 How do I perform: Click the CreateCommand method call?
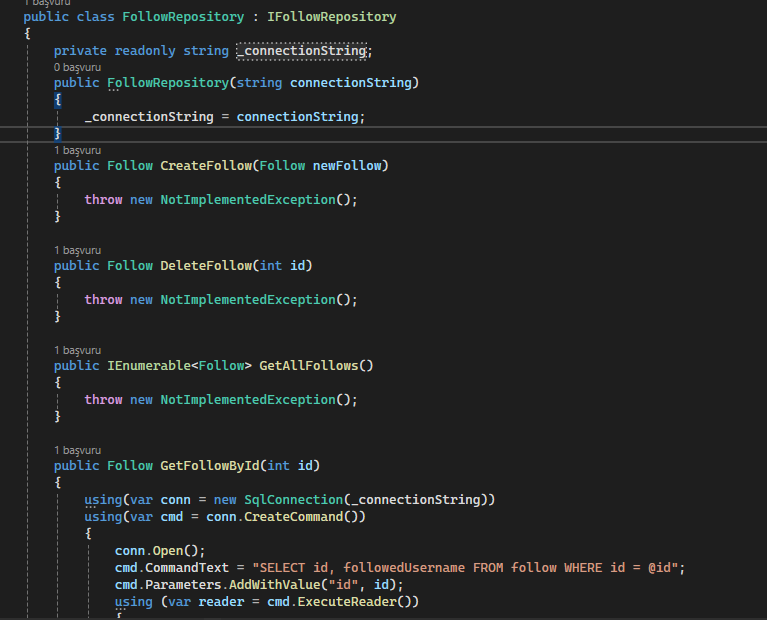pos(293,517)
